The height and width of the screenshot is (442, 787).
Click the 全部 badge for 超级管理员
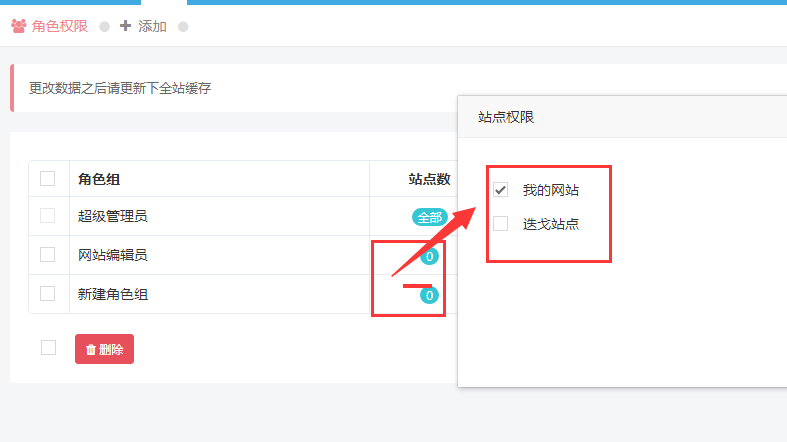click(x=430, y=218)
